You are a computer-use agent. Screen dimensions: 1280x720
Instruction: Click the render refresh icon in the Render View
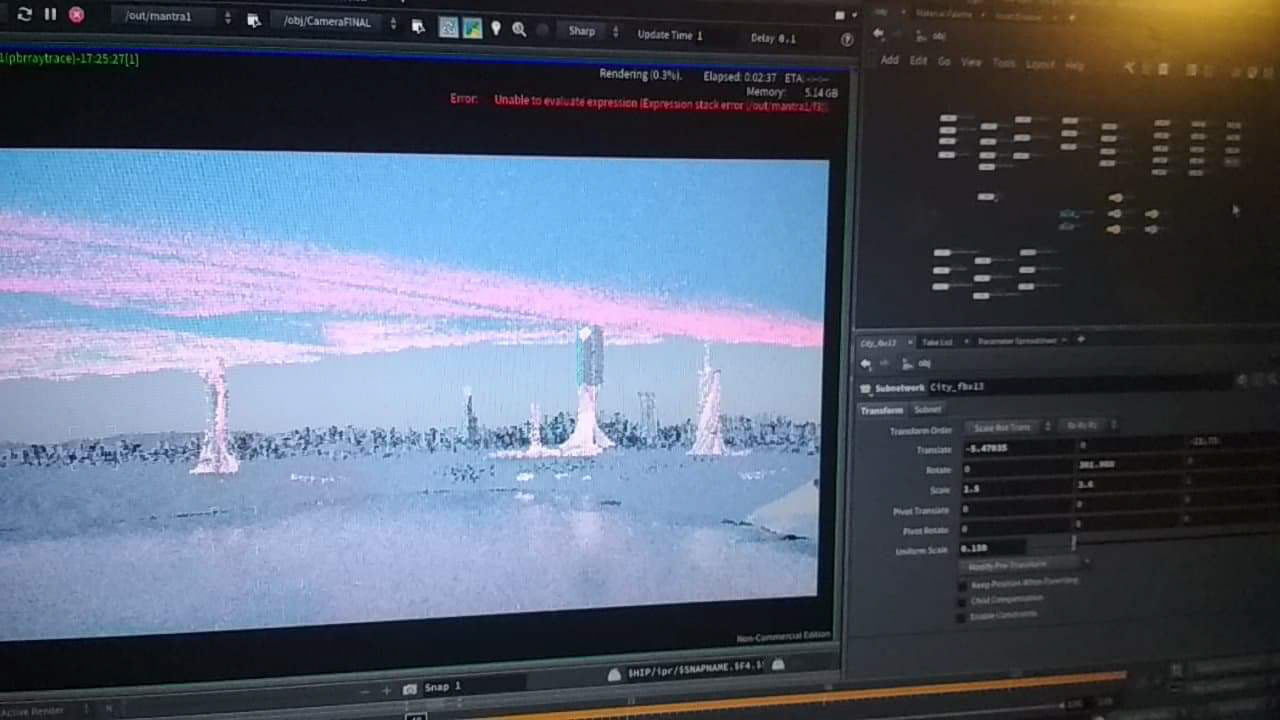pyautogui.click(x=24, y=14)
